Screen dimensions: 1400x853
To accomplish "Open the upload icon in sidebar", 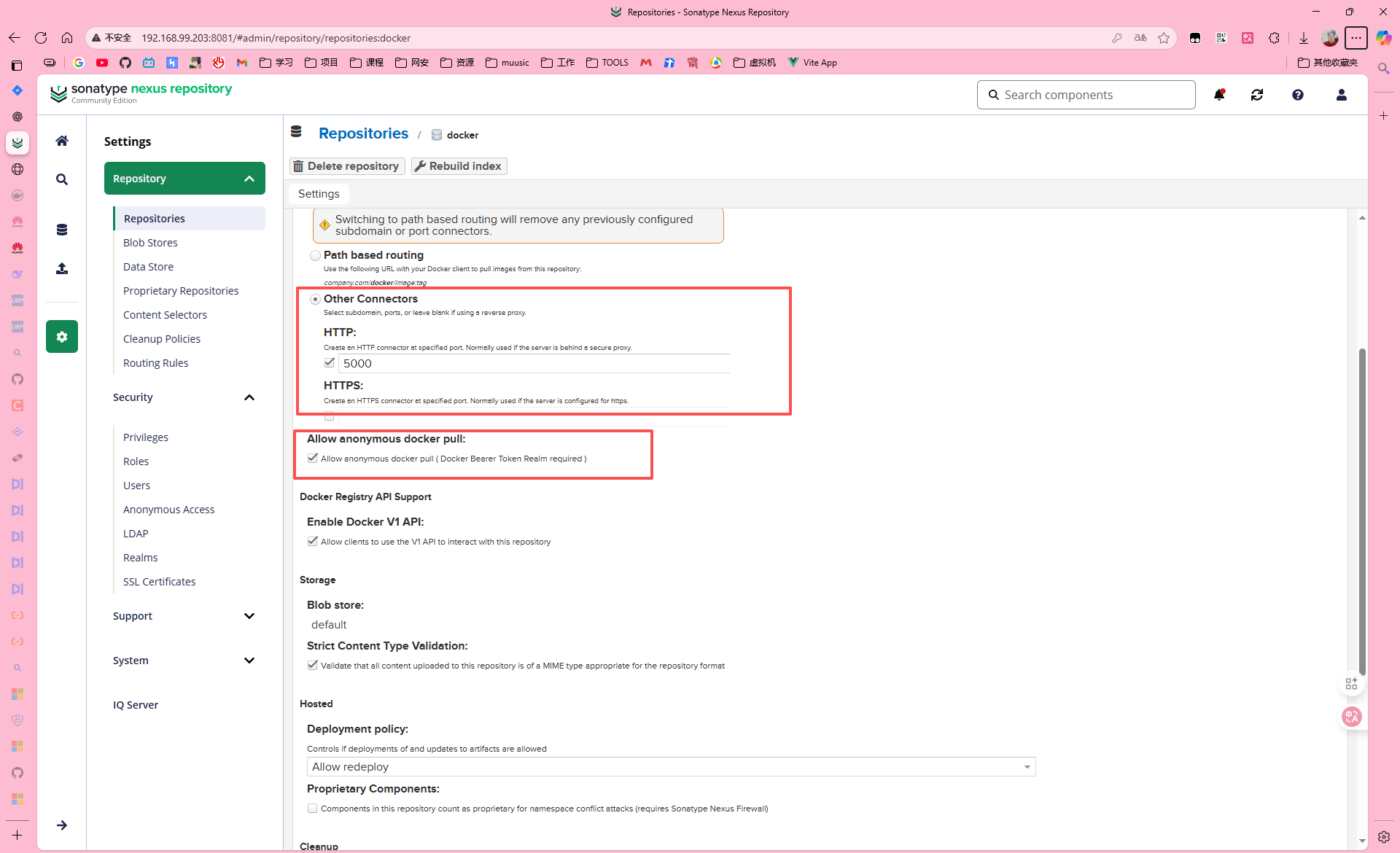I will 62,269.
